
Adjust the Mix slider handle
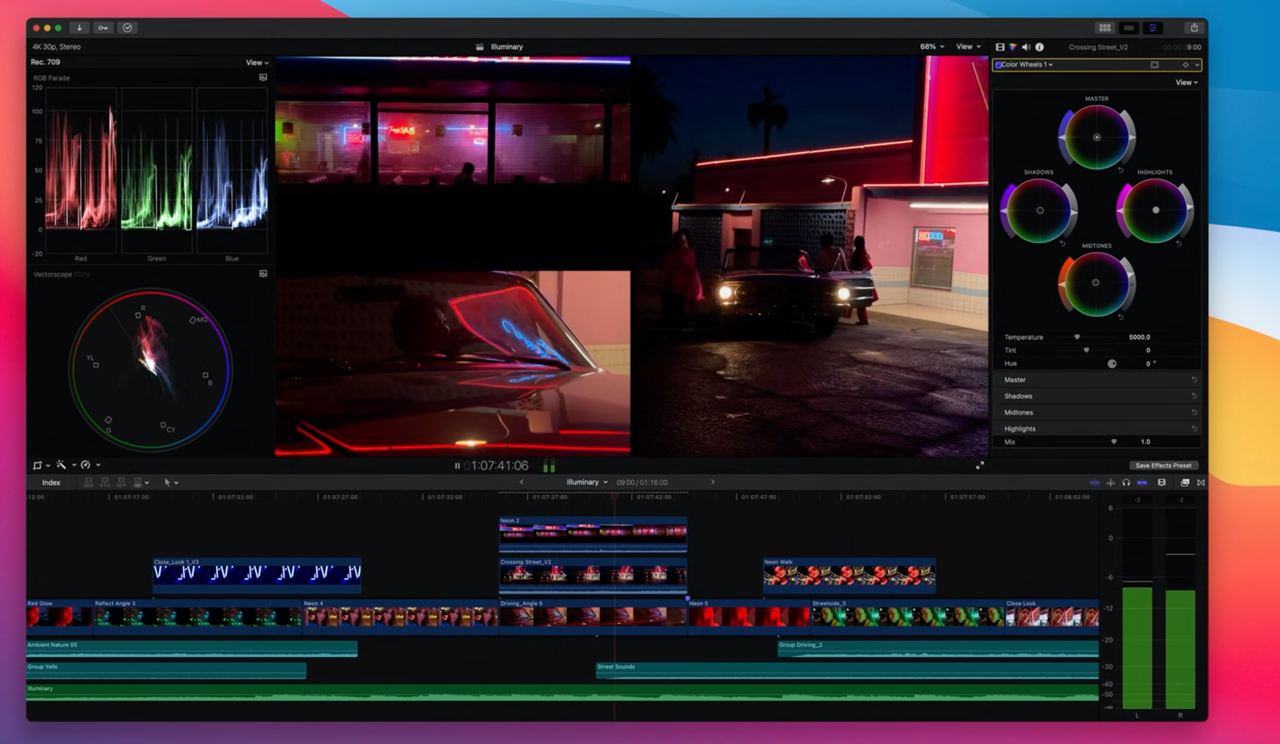coord(1114,441)
